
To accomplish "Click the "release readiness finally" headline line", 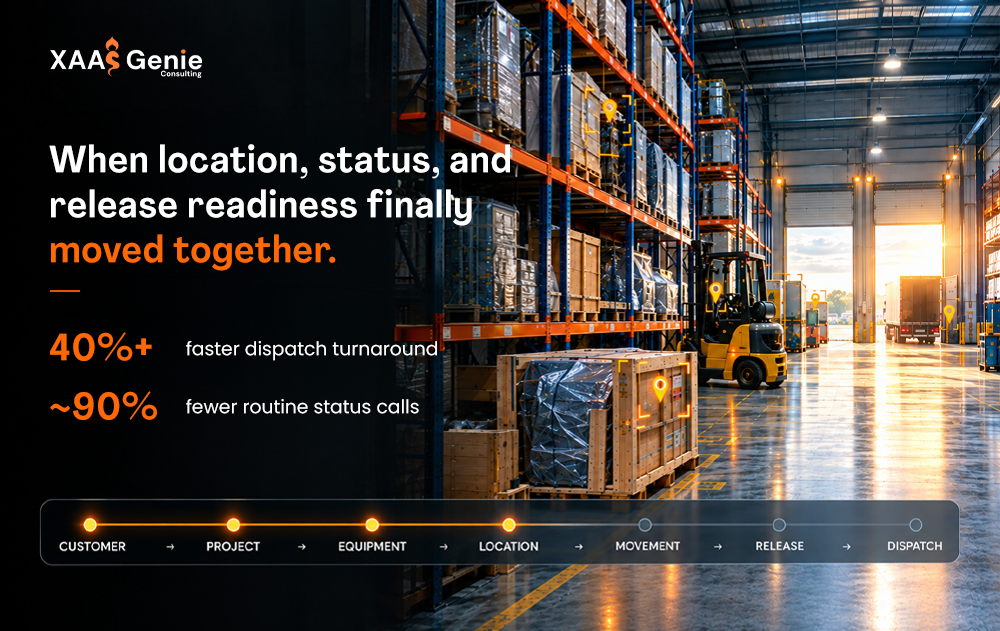I will point(261,205).
